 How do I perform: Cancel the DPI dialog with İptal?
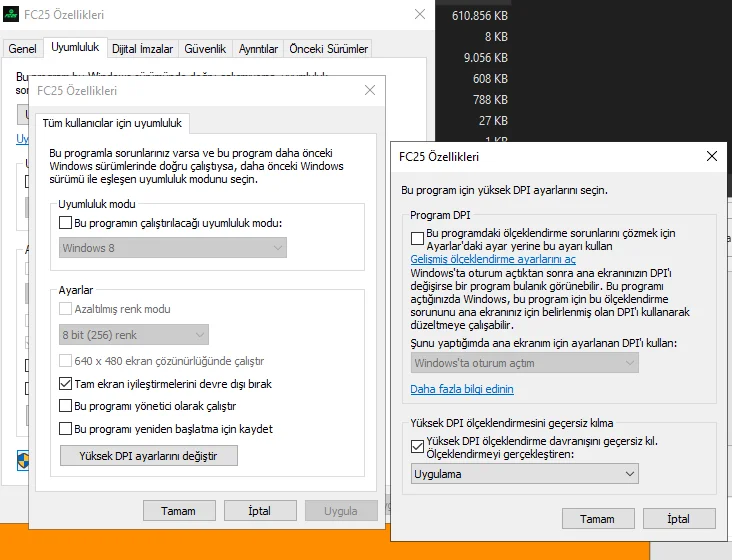pyautogui.click(x=679, y=518)
